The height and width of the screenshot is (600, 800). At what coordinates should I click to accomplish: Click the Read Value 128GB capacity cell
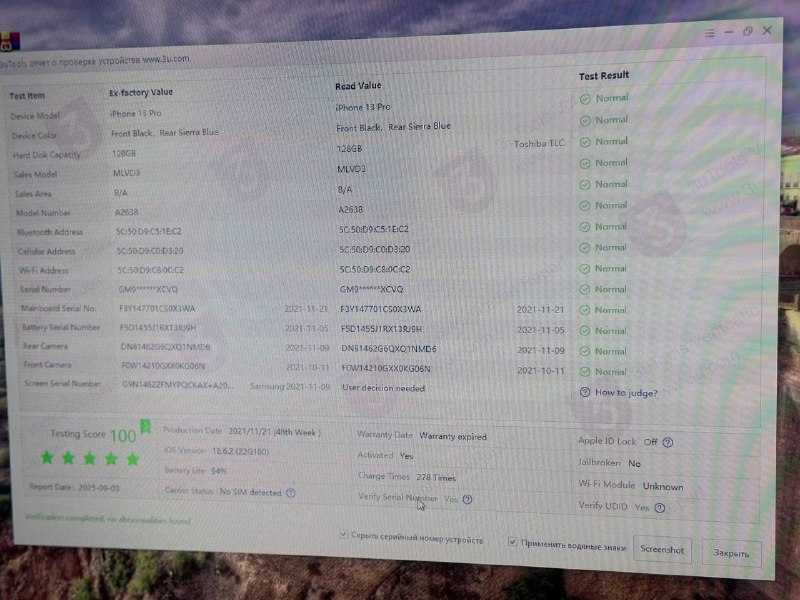coord(349,149)
